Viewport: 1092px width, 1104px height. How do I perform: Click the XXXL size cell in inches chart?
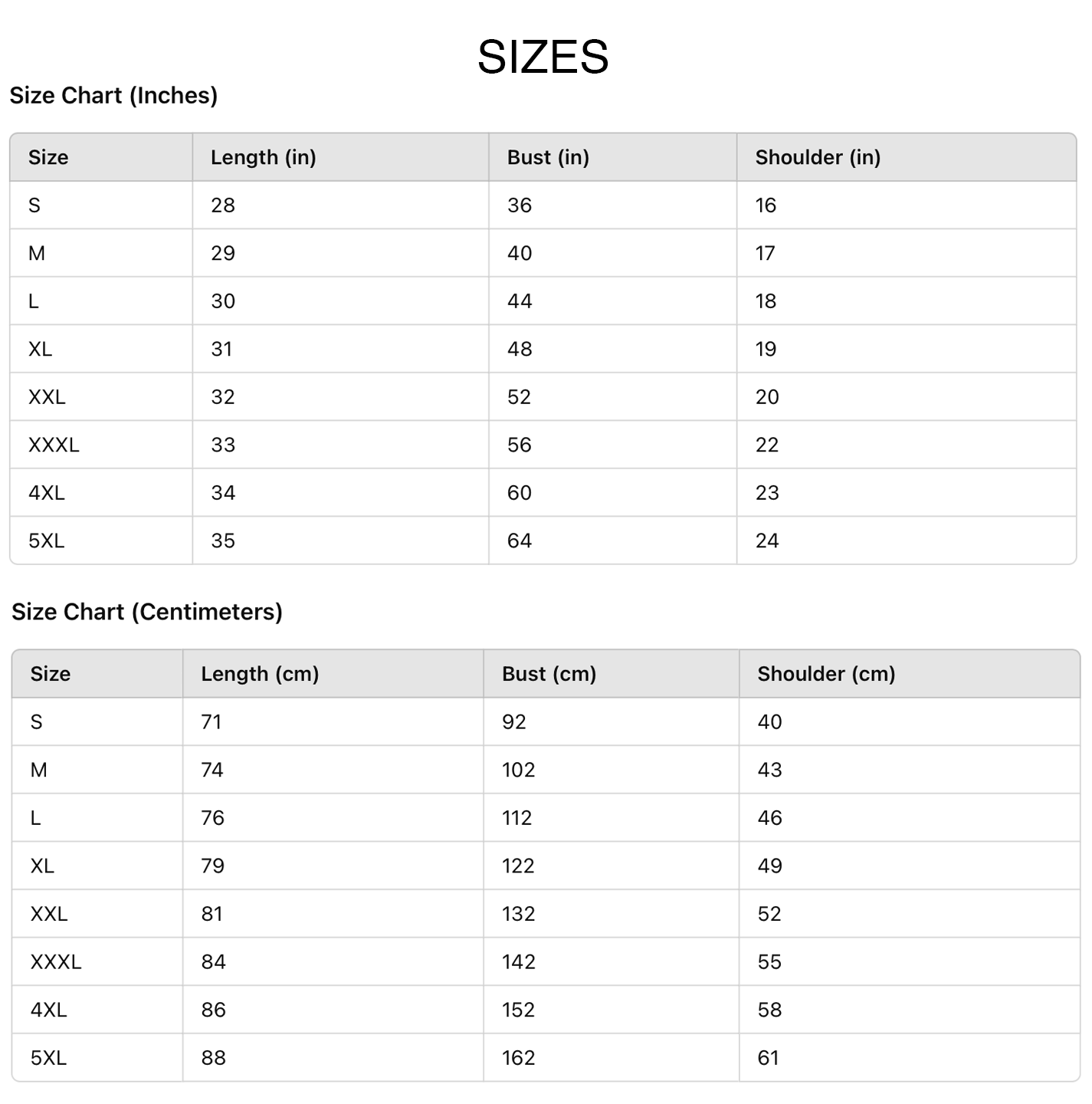54,445
